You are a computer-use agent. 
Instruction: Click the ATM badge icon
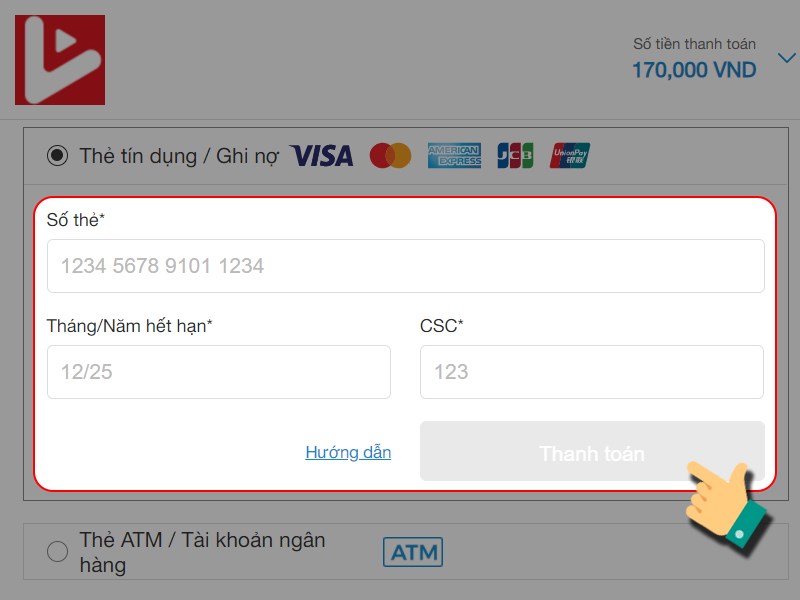coord(413,552)
